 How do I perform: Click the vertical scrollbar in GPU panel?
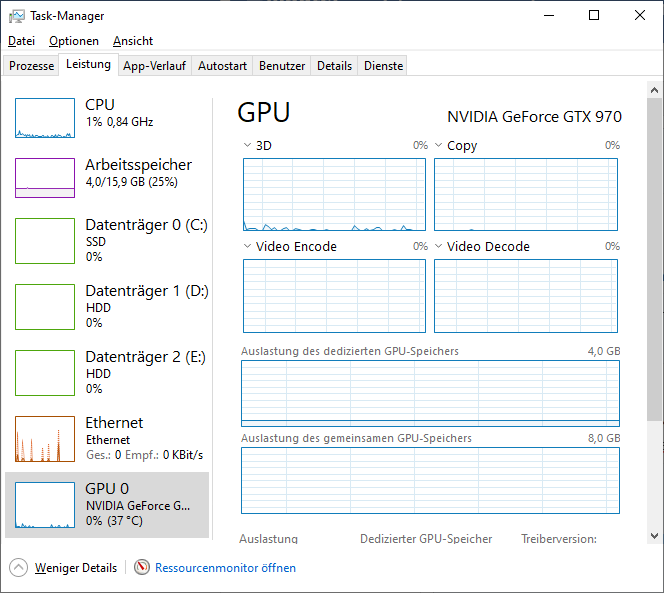(x=654, y=300)
